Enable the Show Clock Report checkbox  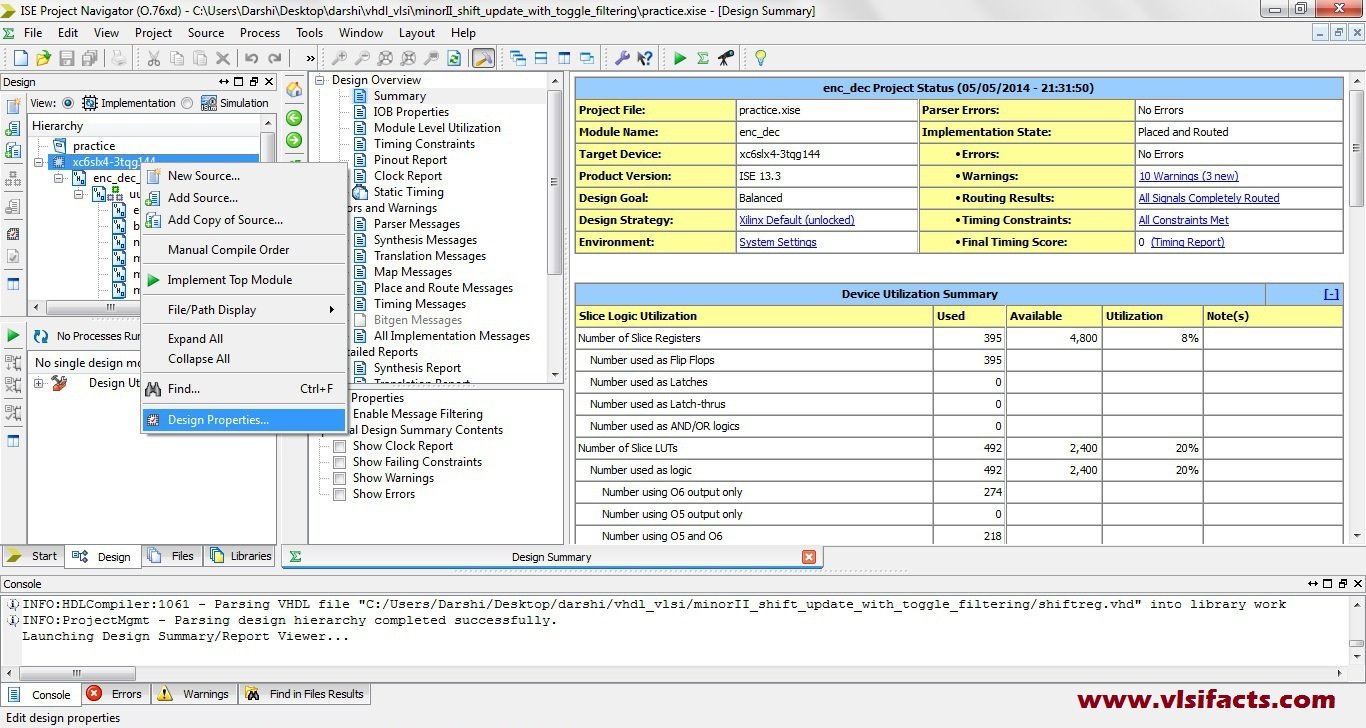point(340,446)
